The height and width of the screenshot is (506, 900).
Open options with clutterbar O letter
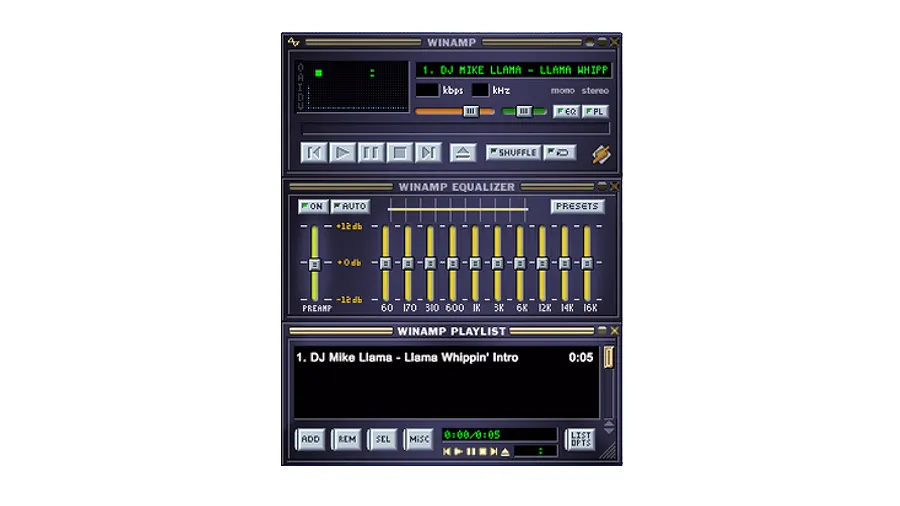301,68
